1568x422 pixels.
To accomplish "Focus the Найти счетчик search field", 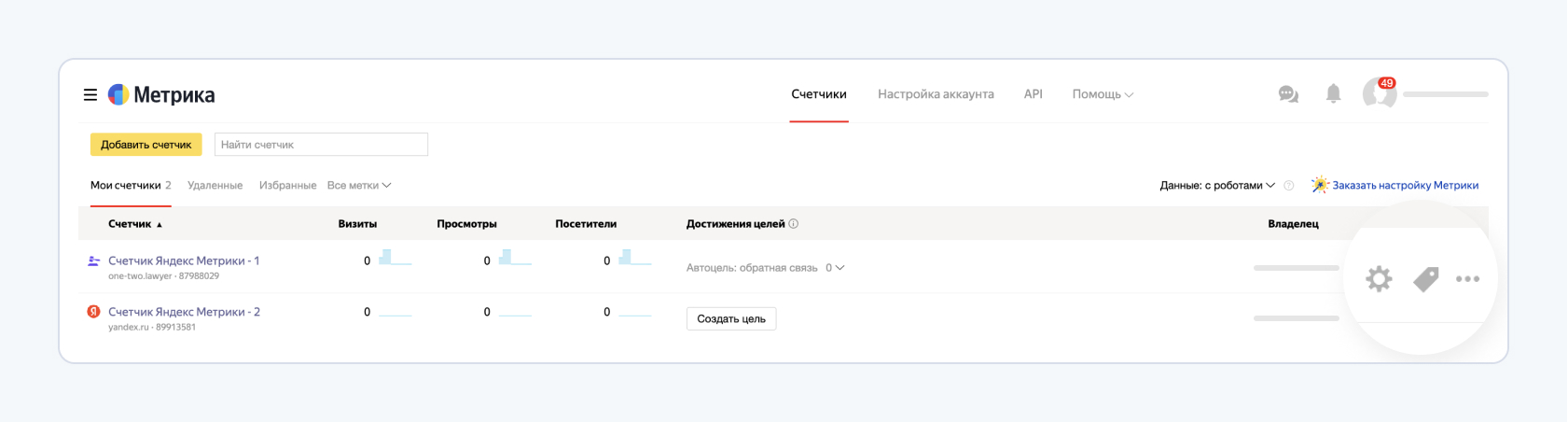I will click(321, 145).
